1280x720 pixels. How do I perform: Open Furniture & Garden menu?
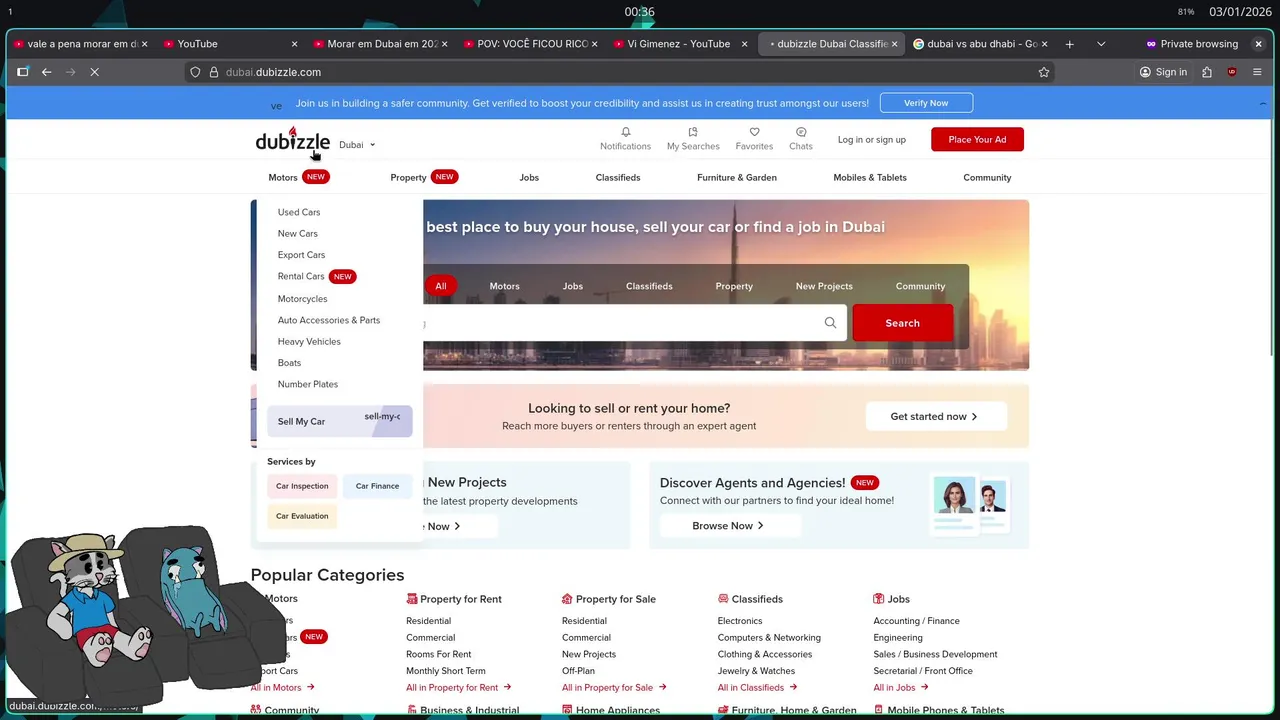pos(737,177)
